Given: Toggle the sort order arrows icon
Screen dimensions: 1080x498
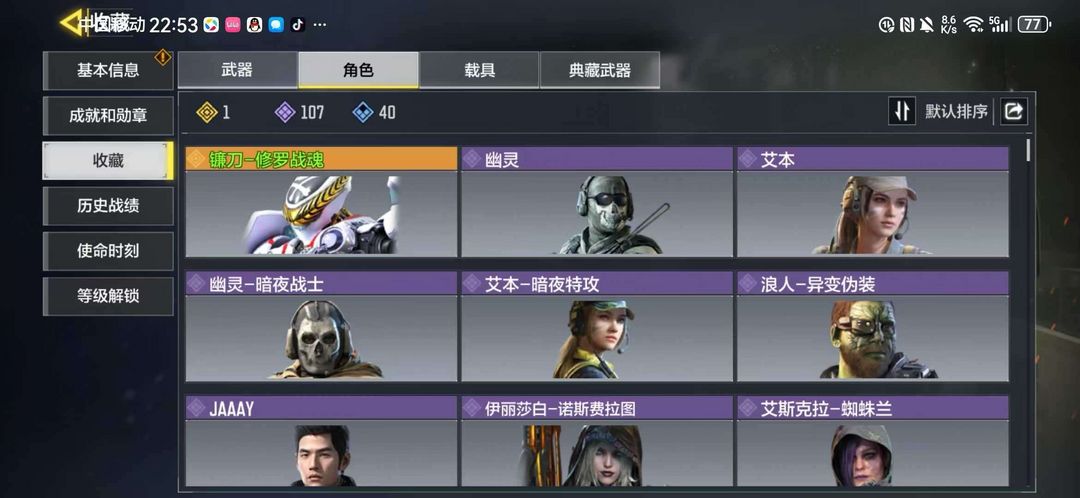Looking at the screenshot, I should pyautogui.click(x=902, y=111).
